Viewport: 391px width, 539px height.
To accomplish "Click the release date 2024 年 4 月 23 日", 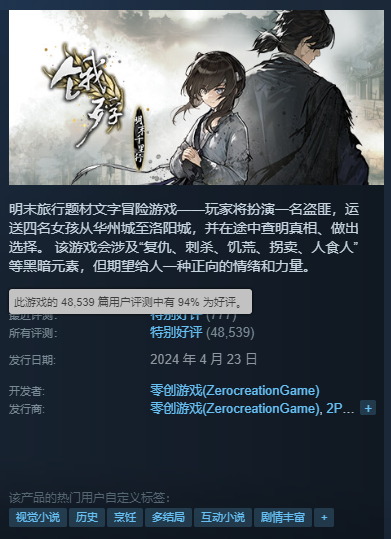I will [204, 359].
